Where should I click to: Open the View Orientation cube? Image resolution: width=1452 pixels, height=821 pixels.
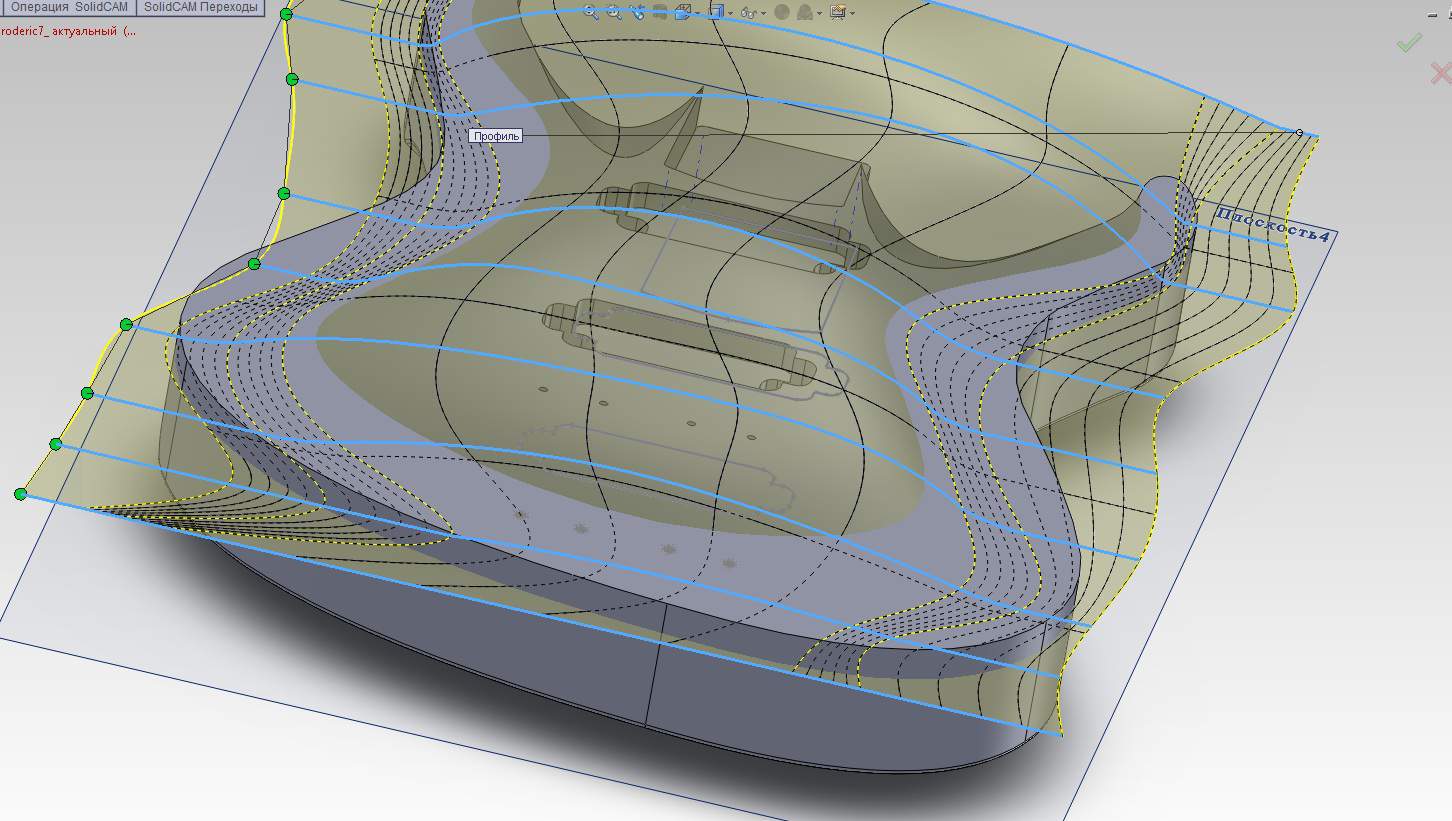(x=683, y=12)
